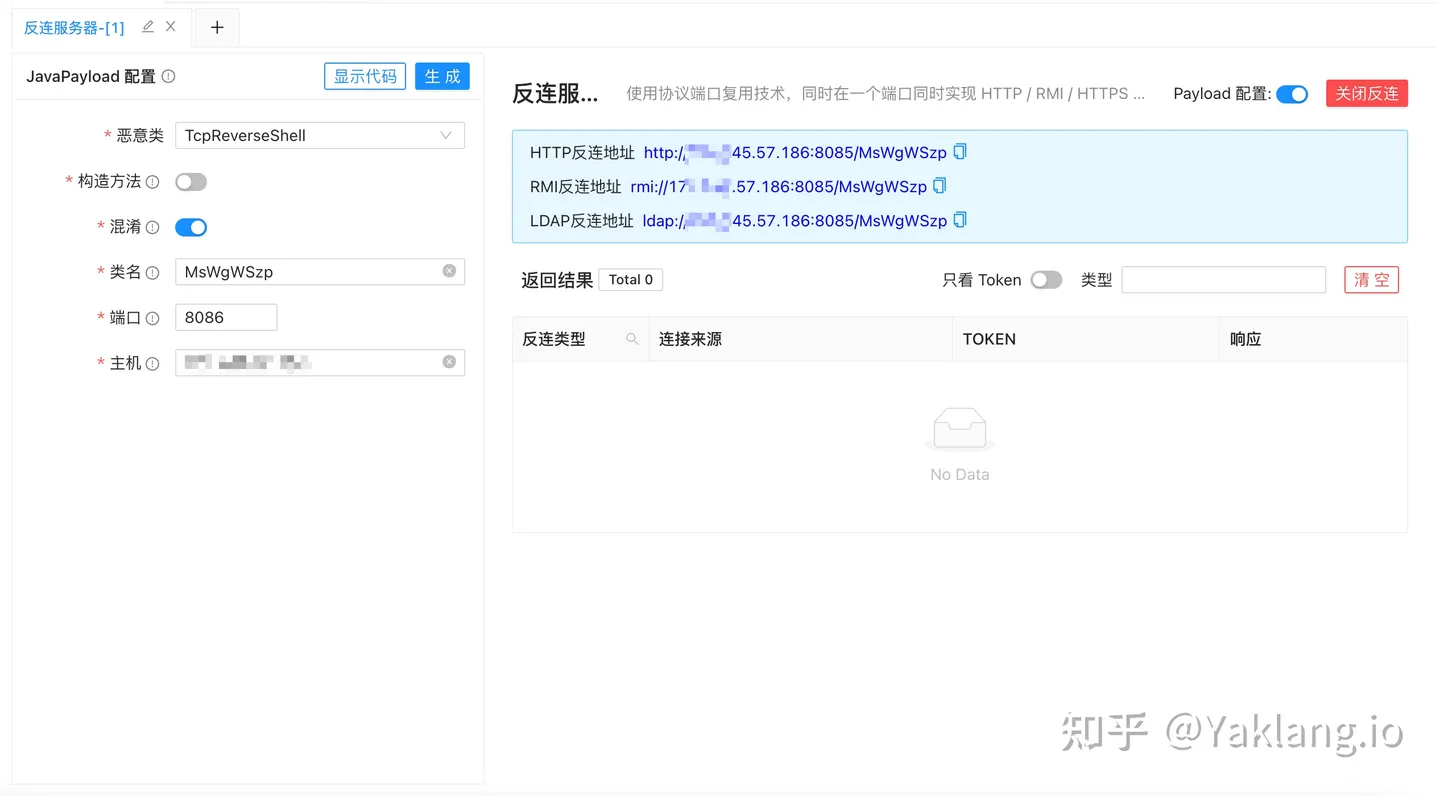Open the 恶意类 TcpReverseShell dropdown
Image resolution: width=1440 pixels, height=796 pixels.
(320, 135)
